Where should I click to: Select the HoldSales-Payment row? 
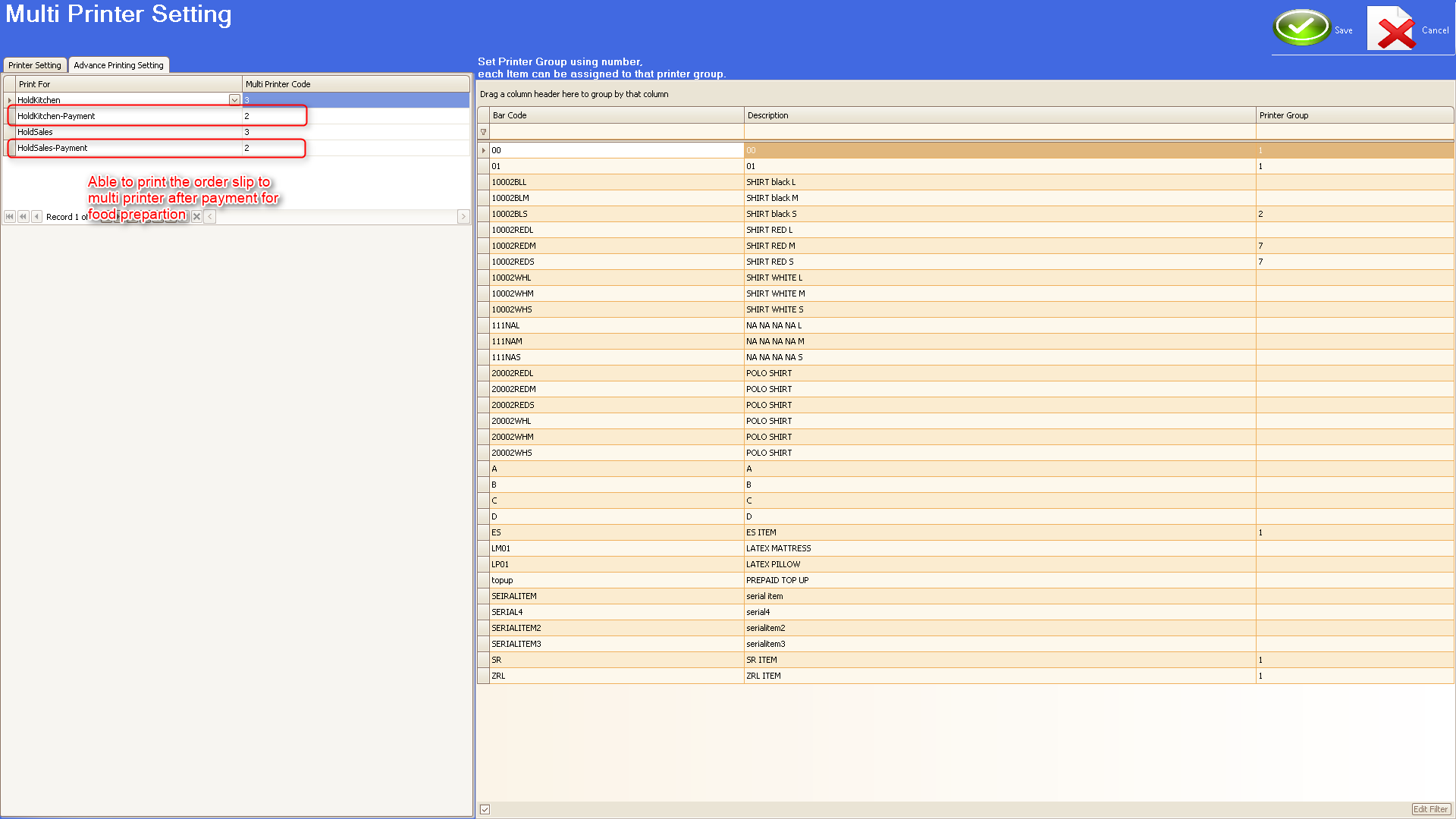129,148
